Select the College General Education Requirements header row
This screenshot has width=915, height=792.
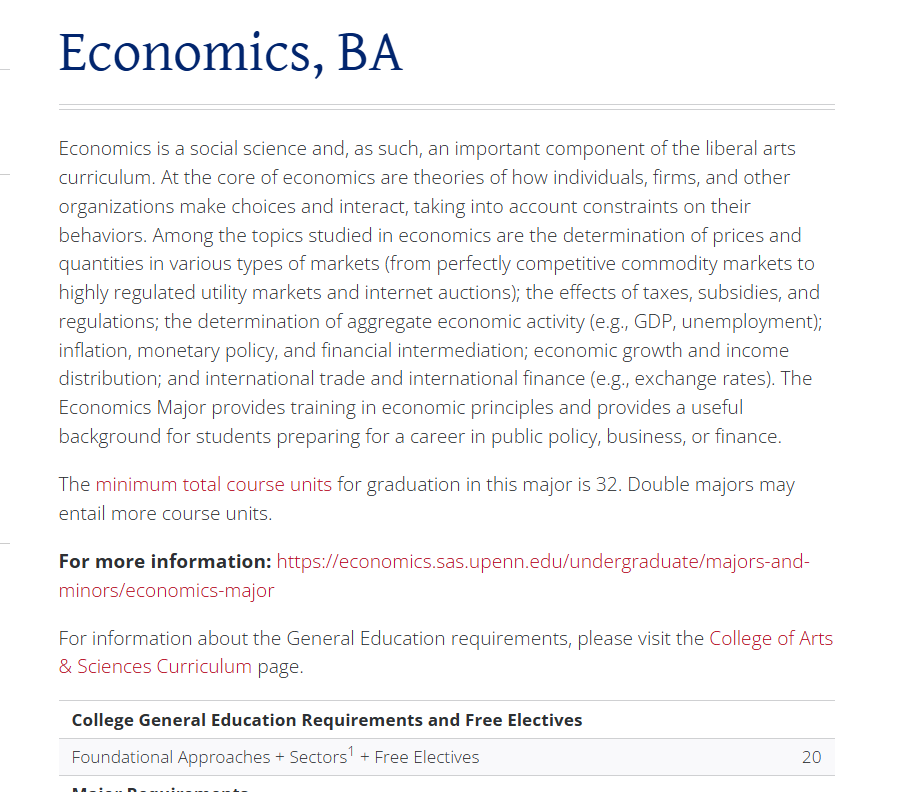coord(446,720)
